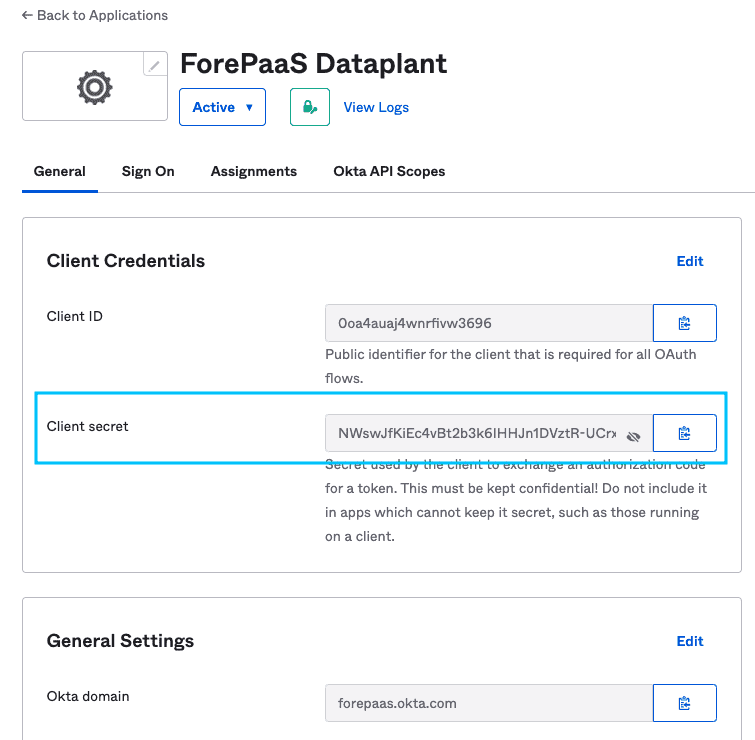Click the Client secret value field
The image size is (755, 740).
(489, 433)
